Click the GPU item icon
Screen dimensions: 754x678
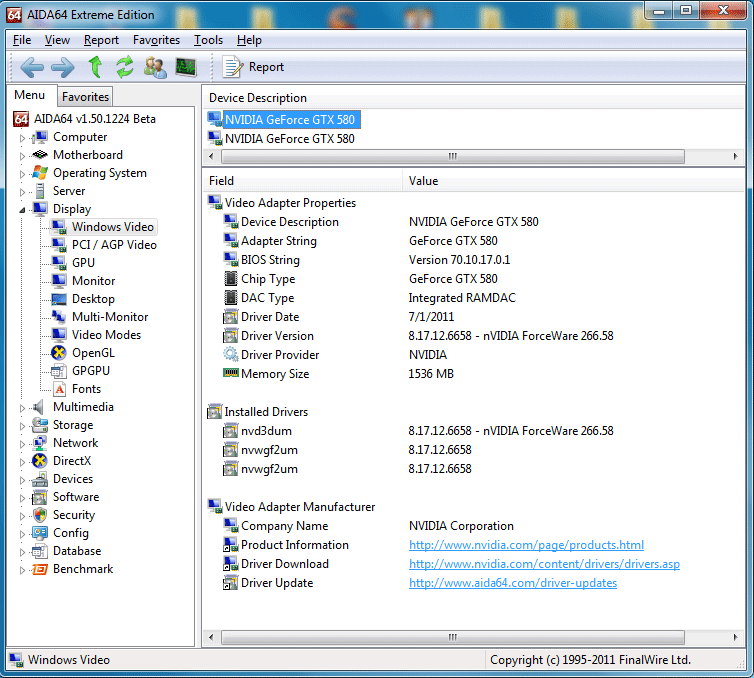tap(59, 263)
